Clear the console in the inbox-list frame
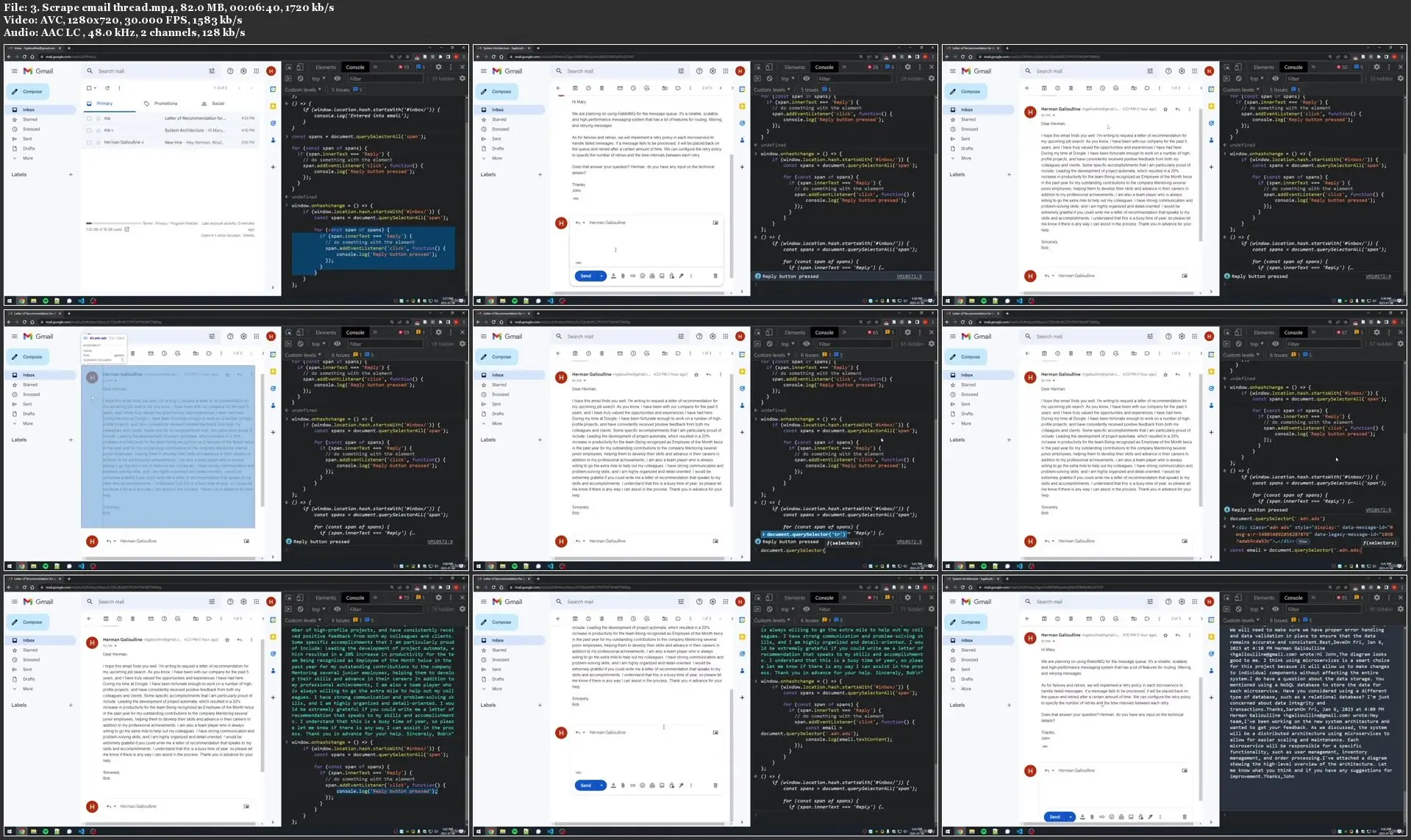 pos(300,79)
